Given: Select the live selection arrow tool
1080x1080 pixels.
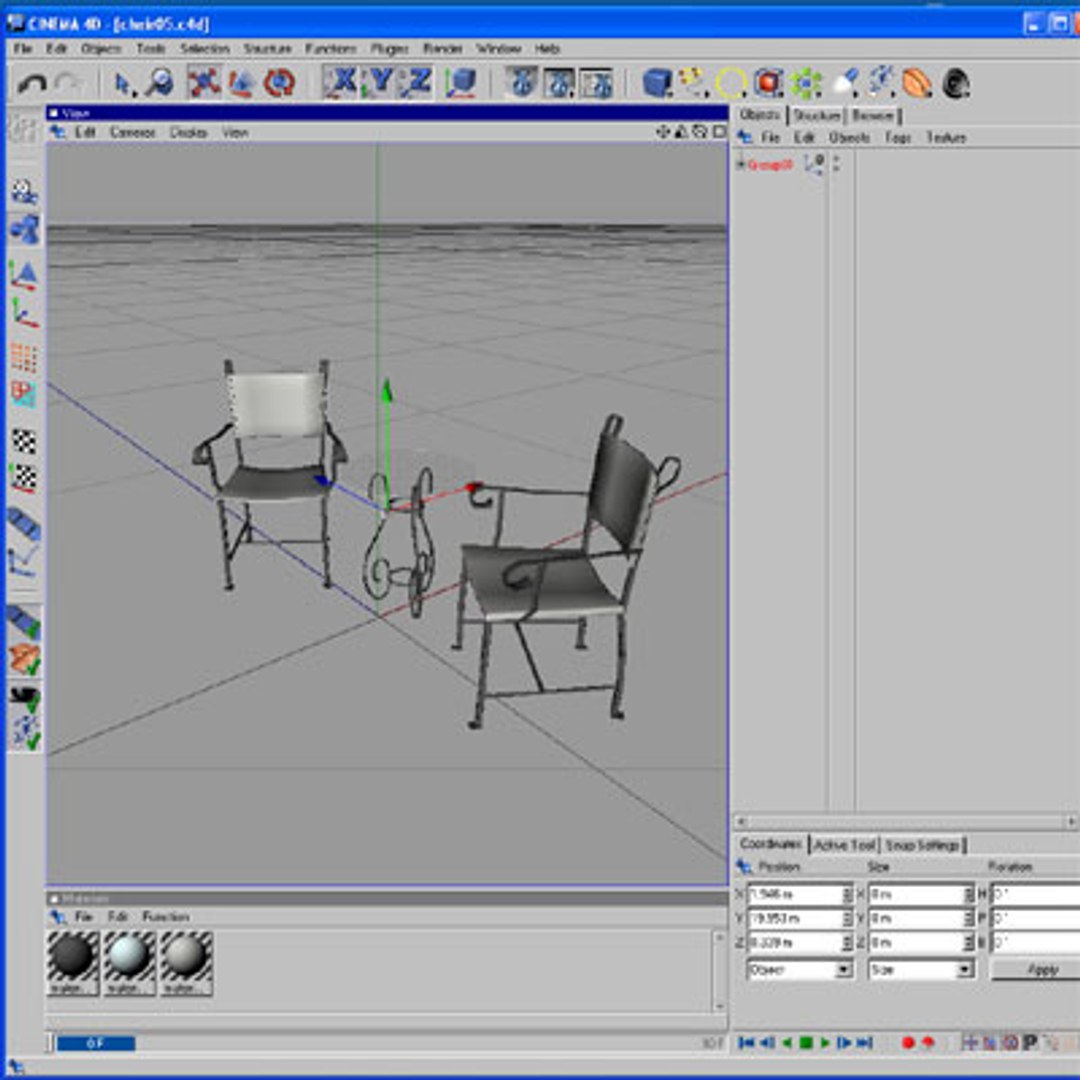Looking at the screenshot, I should point(123,84).
